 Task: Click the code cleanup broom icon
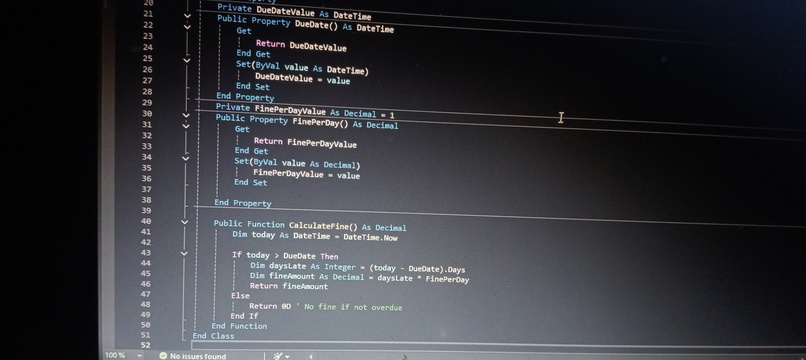tap(278, 355)
